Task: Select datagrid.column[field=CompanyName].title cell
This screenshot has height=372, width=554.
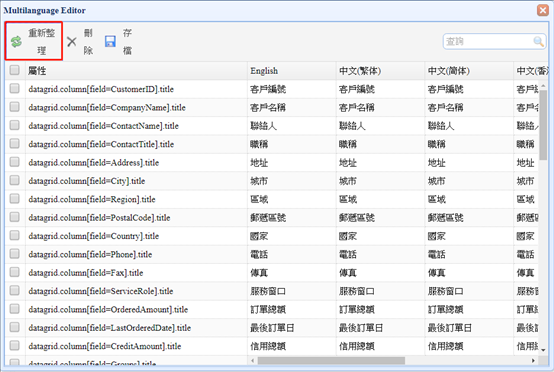Action: pos(136,107)
